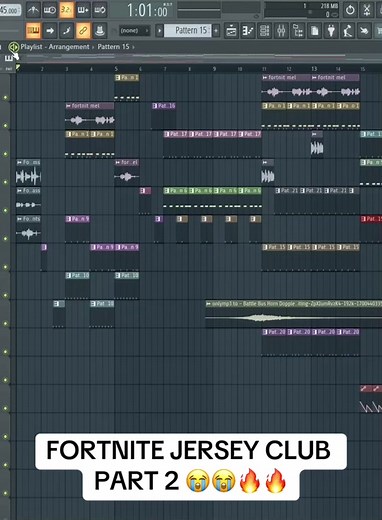Screen dimensions: 382x520
Task: Click Pattern 15 breadcrumb in playlist title
Action: click(113, 47)
